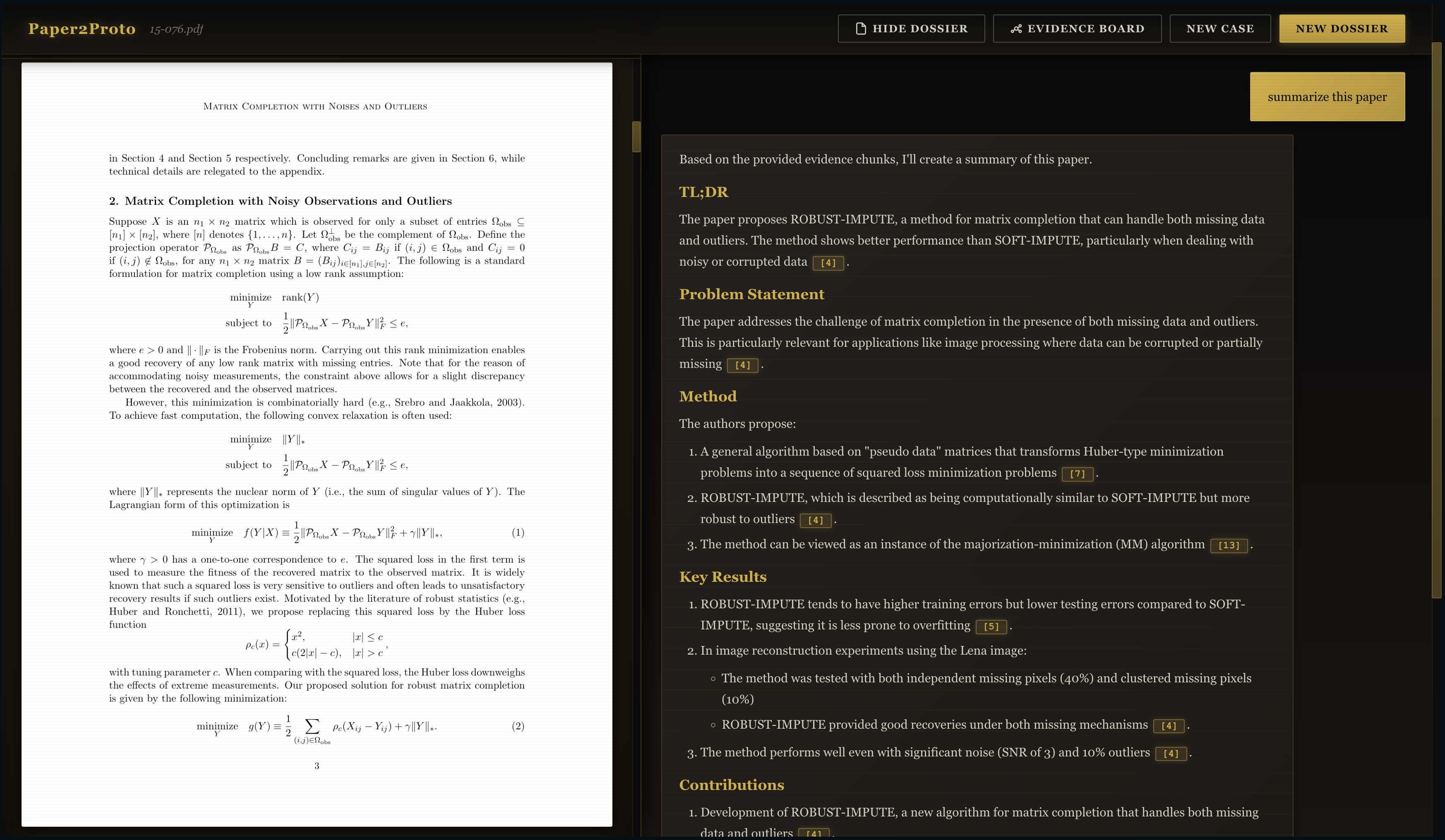Click the Key Results heading

[722, 577]
